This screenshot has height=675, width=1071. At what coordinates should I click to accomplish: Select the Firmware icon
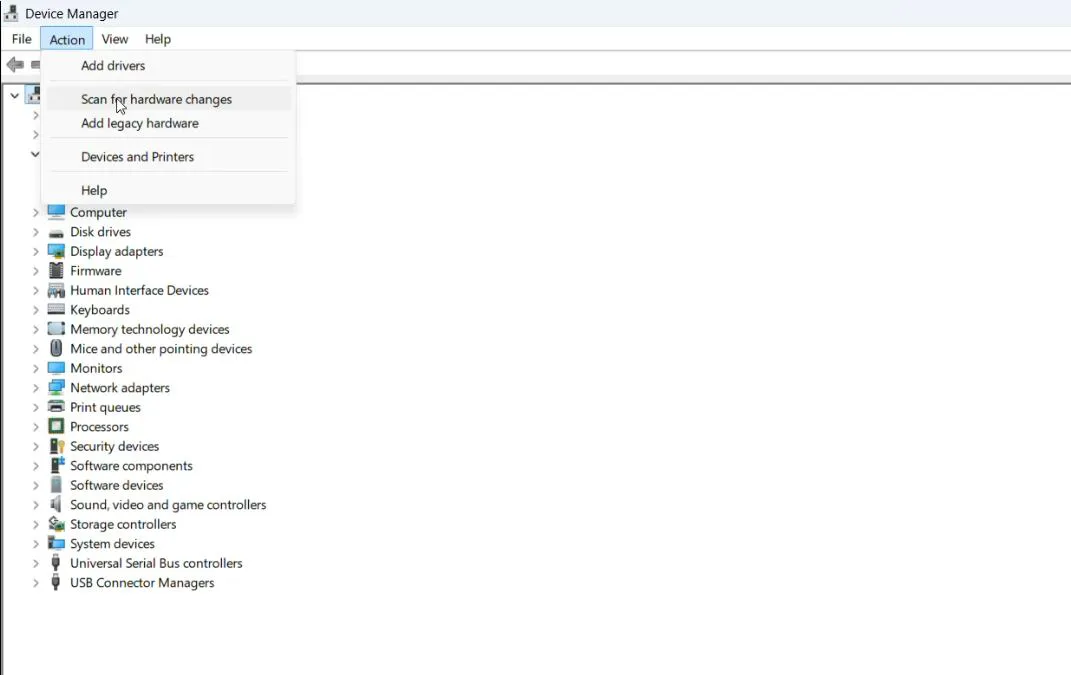(55, 271)
